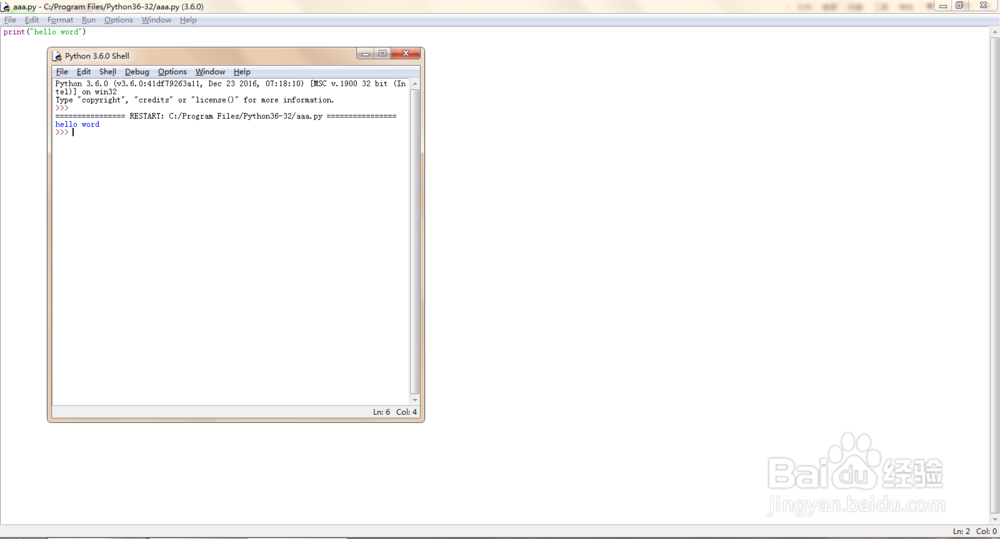Image resolution: width=1000 pixels, height=539 pixels.
Task: Click Shell scrollbar down arrow
Action: [x=415, y=400]
